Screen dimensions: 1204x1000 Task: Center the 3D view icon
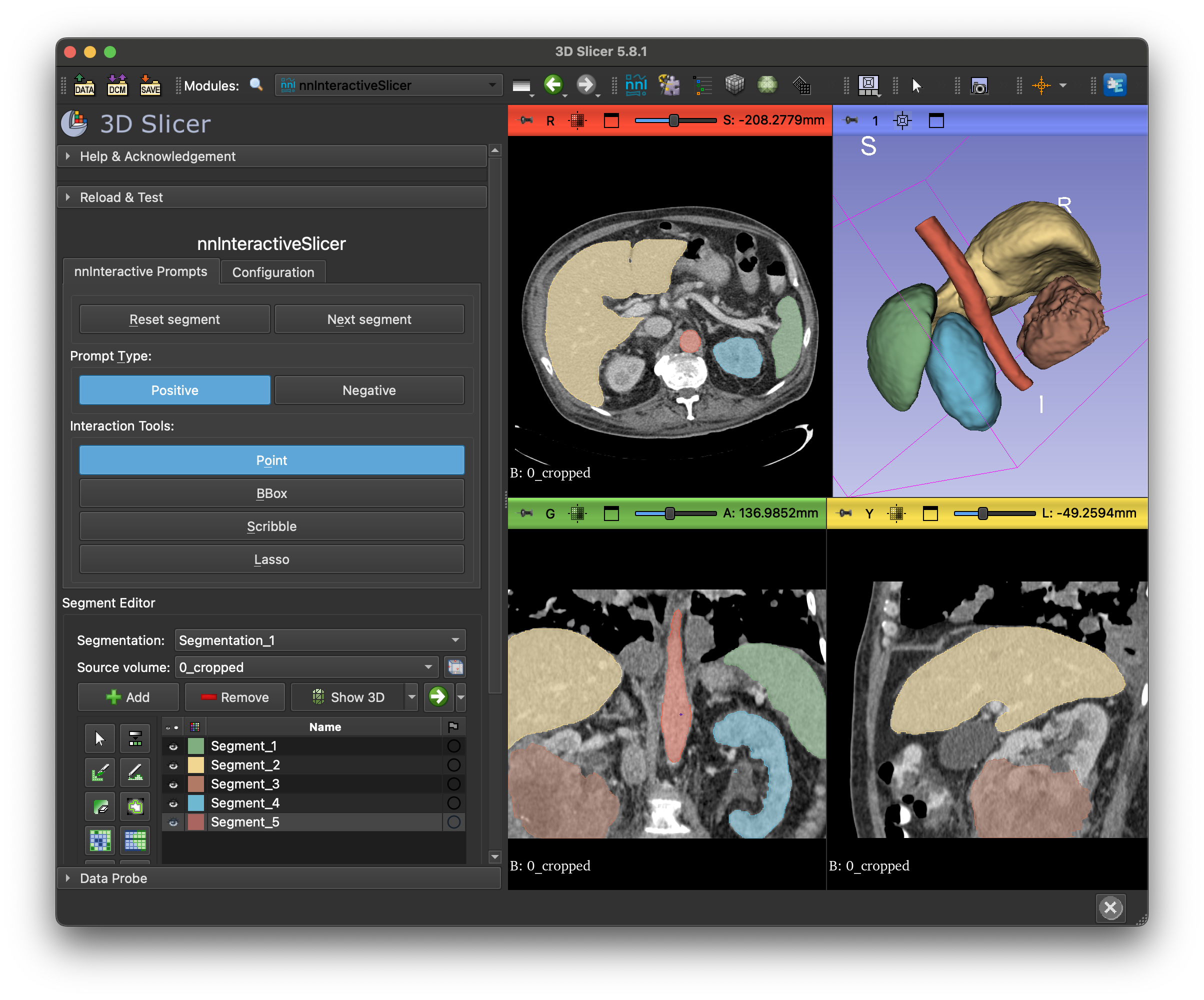(902, 120)
